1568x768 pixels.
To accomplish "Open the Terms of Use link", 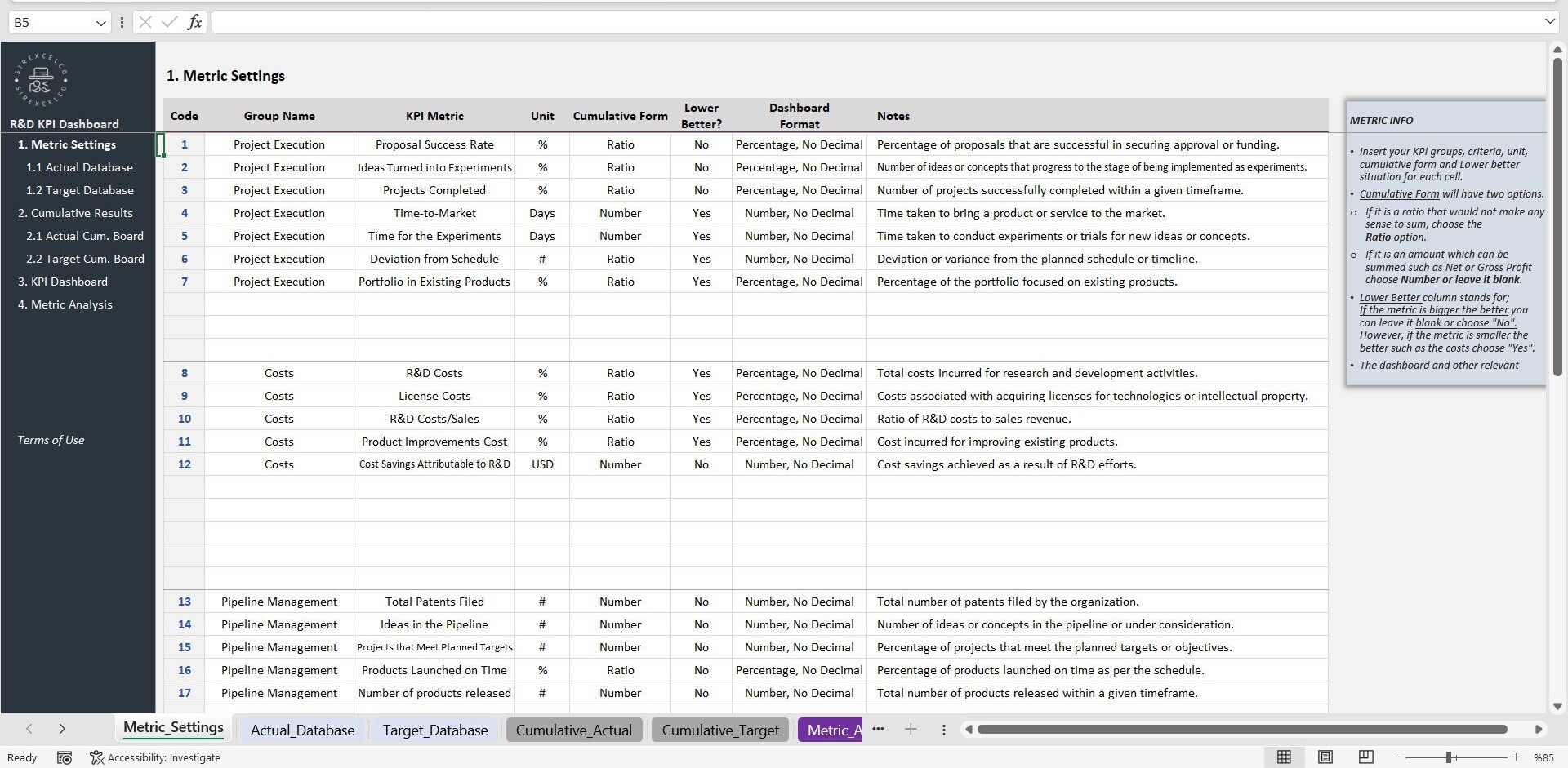I will point(50,439).
